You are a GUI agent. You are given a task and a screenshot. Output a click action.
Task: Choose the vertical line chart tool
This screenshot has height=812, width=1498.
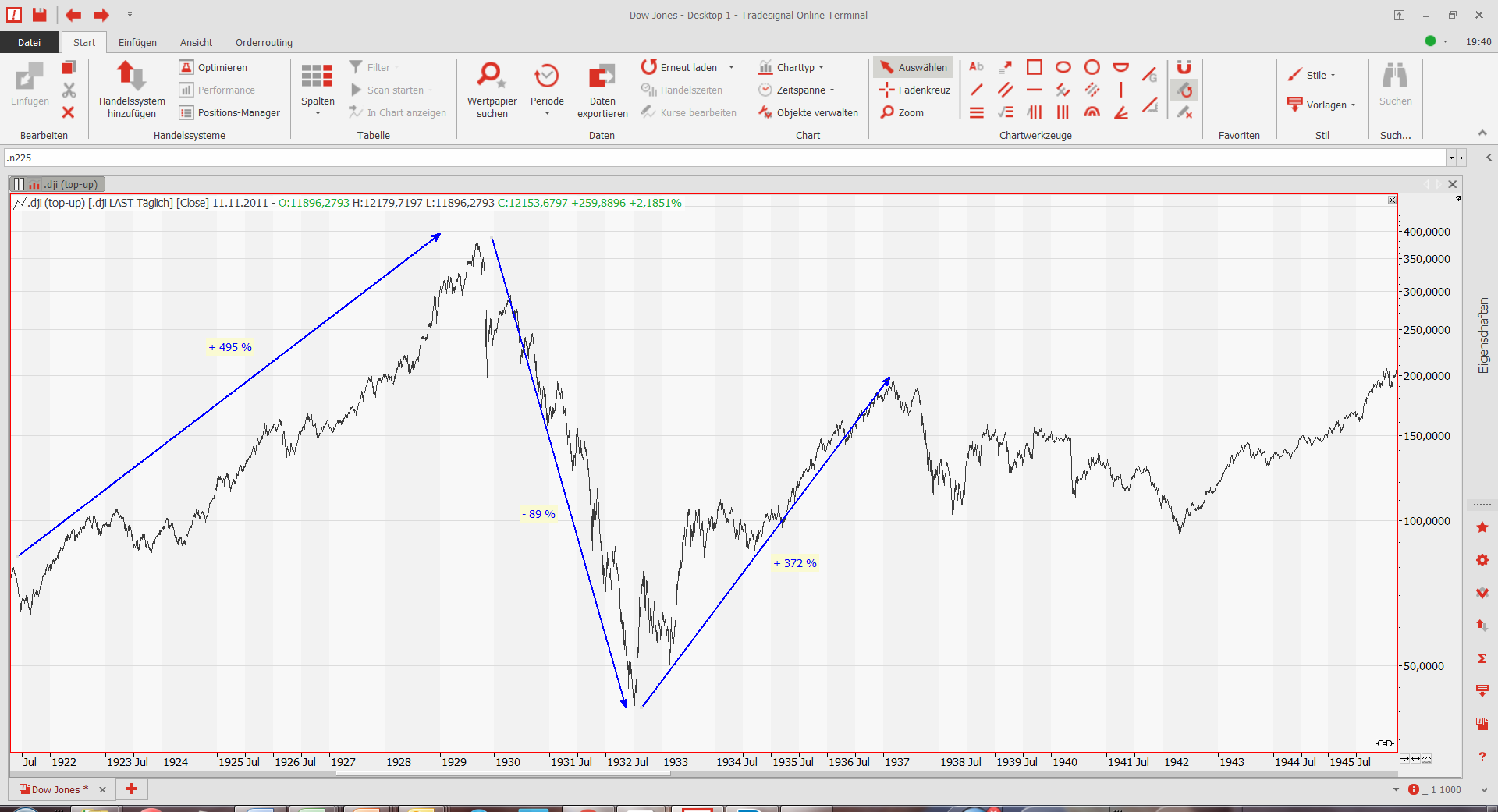point(1121,90)
